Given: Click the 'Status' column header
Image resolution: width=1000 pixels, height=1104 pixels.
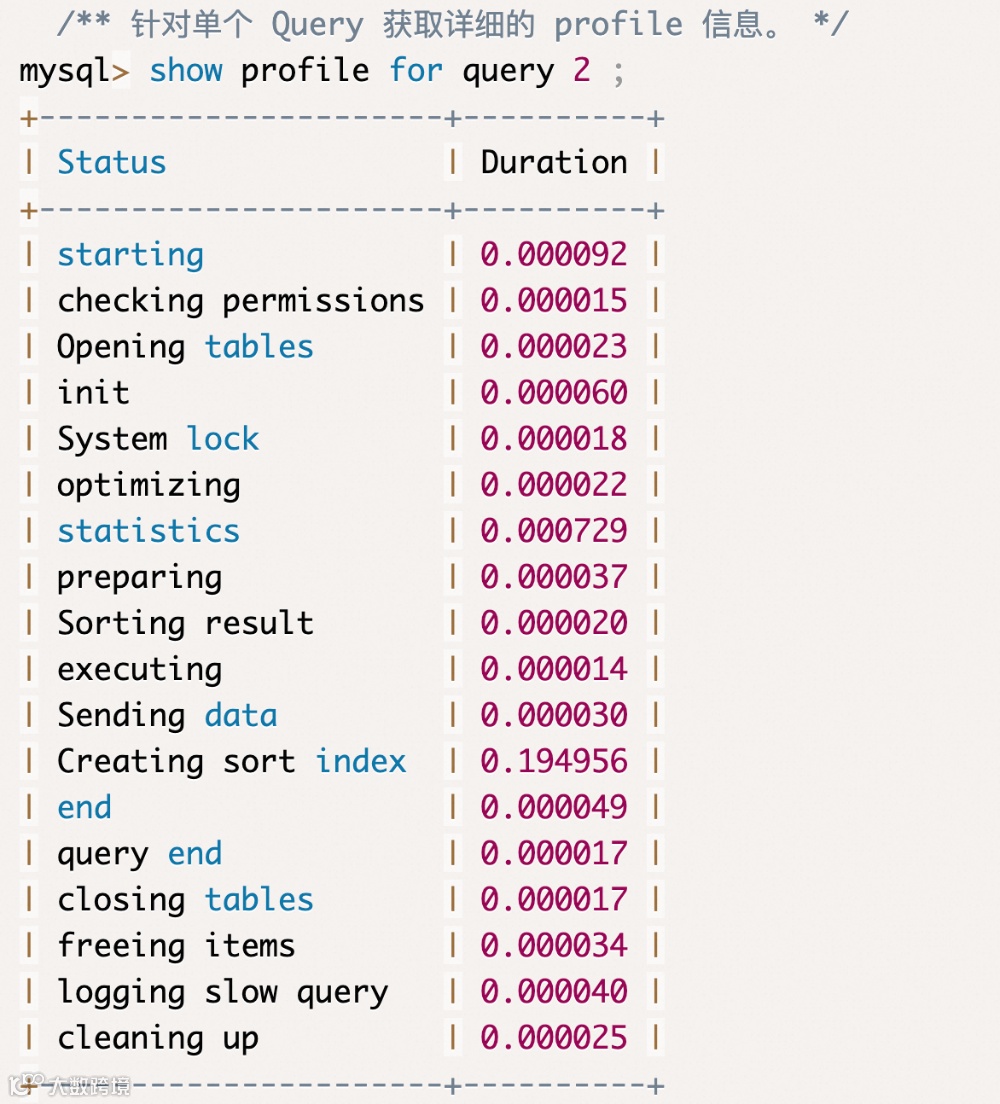Looking at the screenshot, I should click(x=111, y=163).
